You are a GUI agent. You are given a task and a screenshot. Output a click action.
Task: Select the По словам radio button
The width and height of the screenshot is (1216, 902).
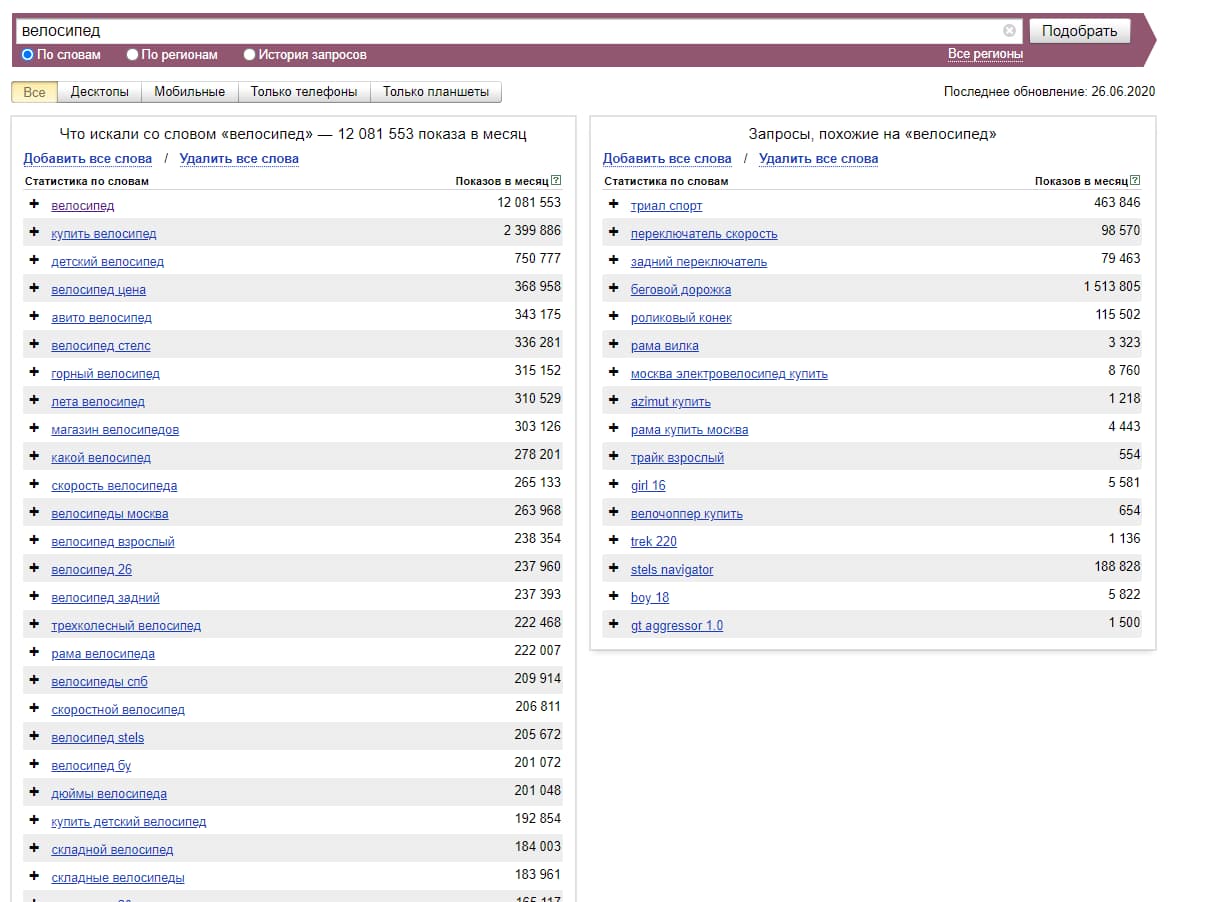coord(28,55)
